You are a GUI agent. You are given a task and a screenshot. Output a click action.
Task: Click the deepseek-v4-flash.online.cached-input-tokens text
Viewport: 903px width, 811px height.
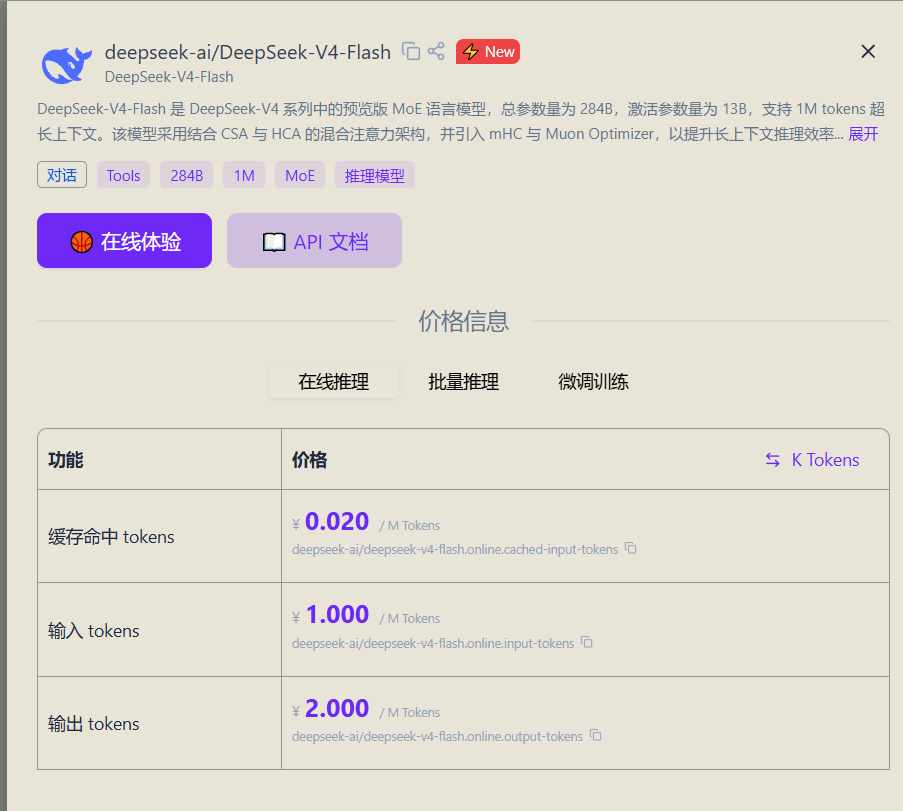[455, 549]
